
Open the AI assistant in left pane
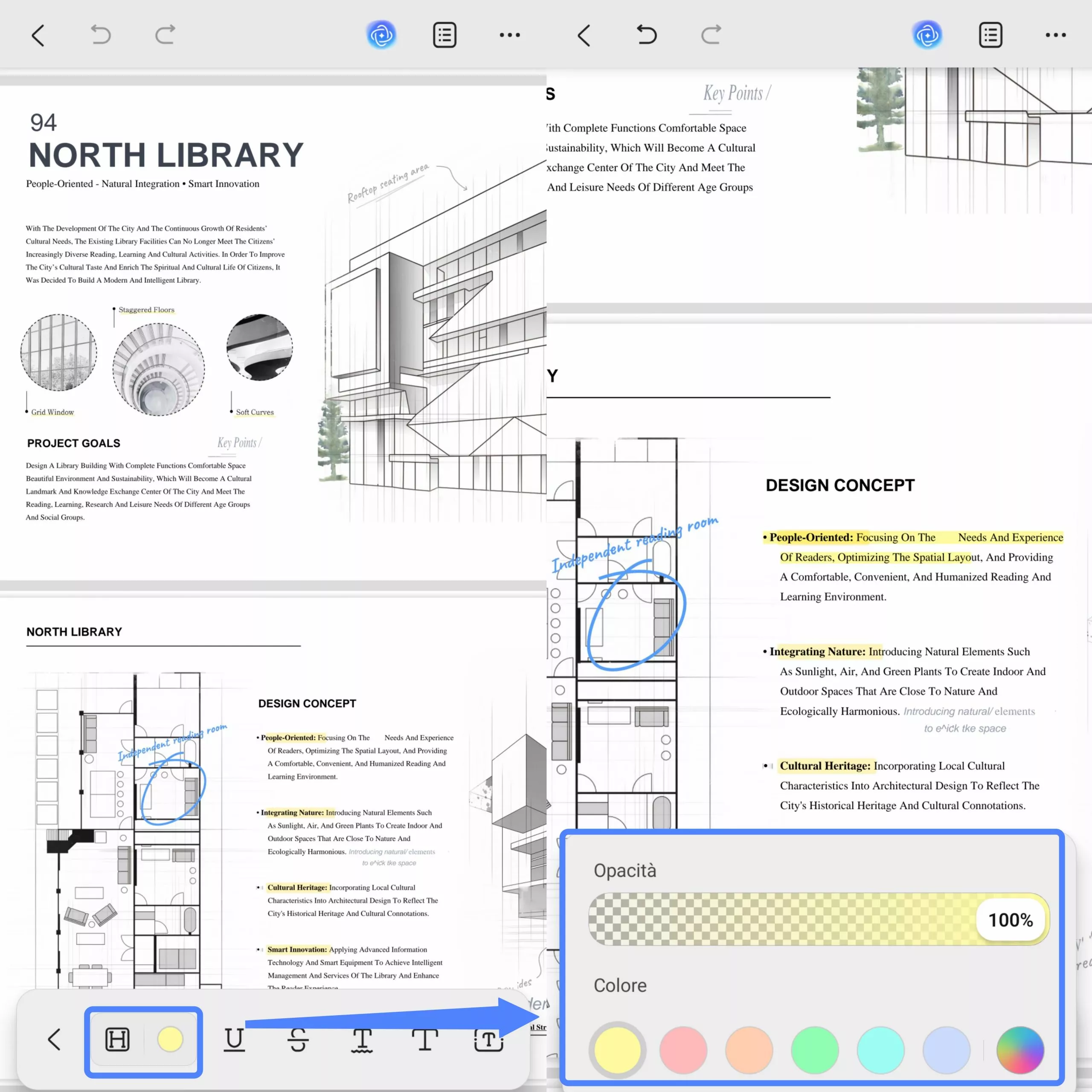tap(381, 35)
